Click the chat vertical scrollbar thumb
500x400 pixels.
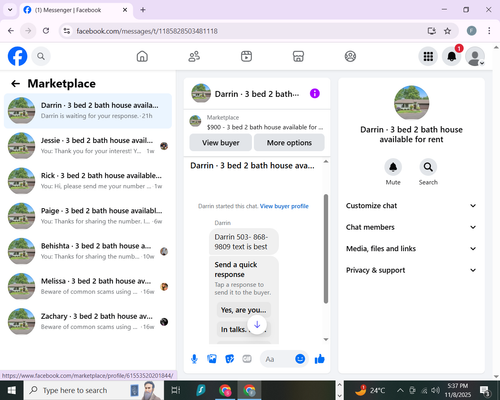(x=326, y=249)
